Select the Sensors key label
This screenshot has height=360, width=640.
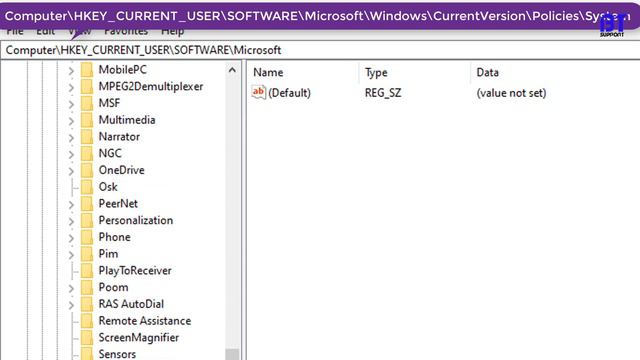[117, 354]
